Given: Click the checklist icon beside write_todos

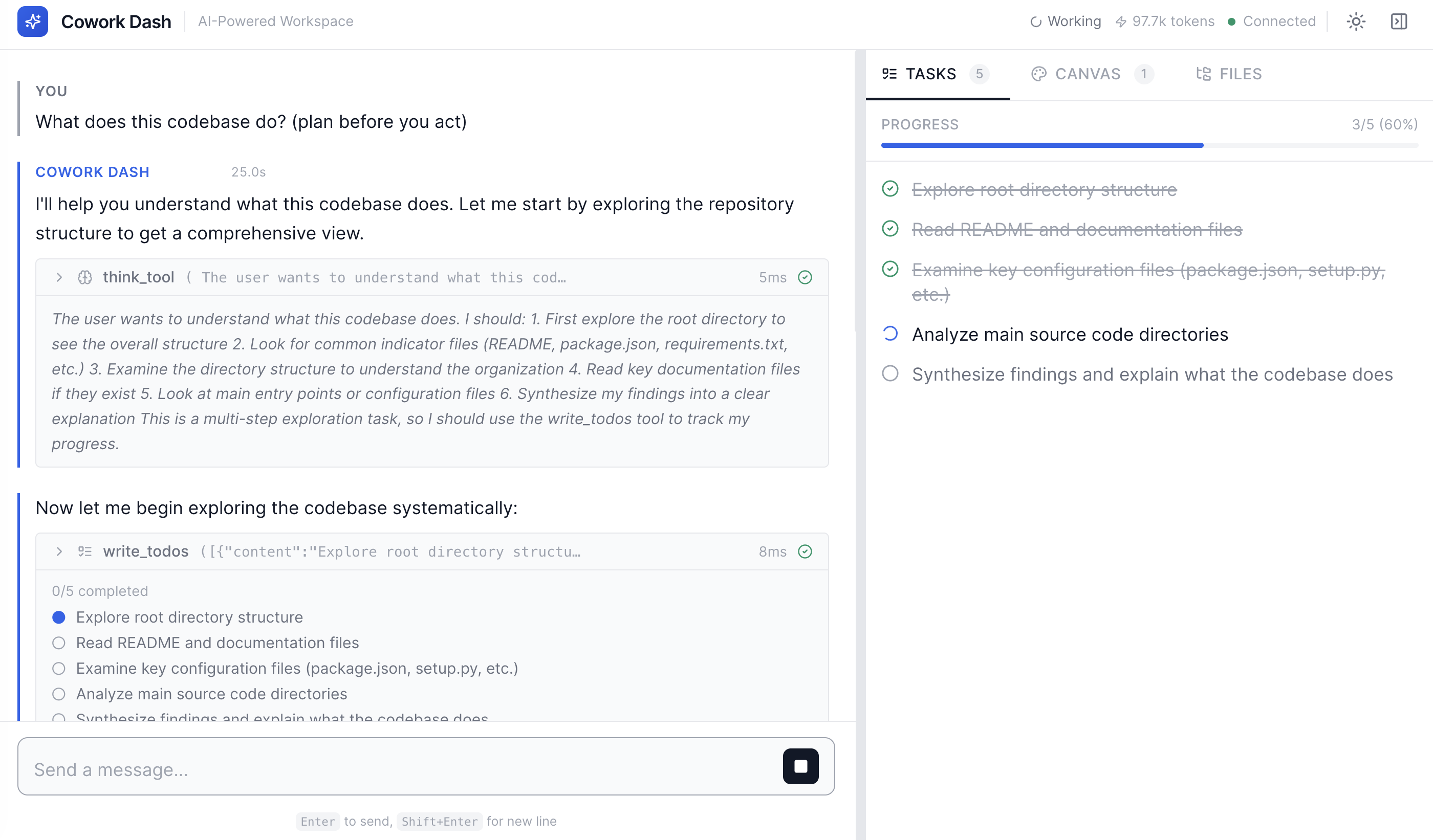Looking at the screenshot, I should (85, 551).
